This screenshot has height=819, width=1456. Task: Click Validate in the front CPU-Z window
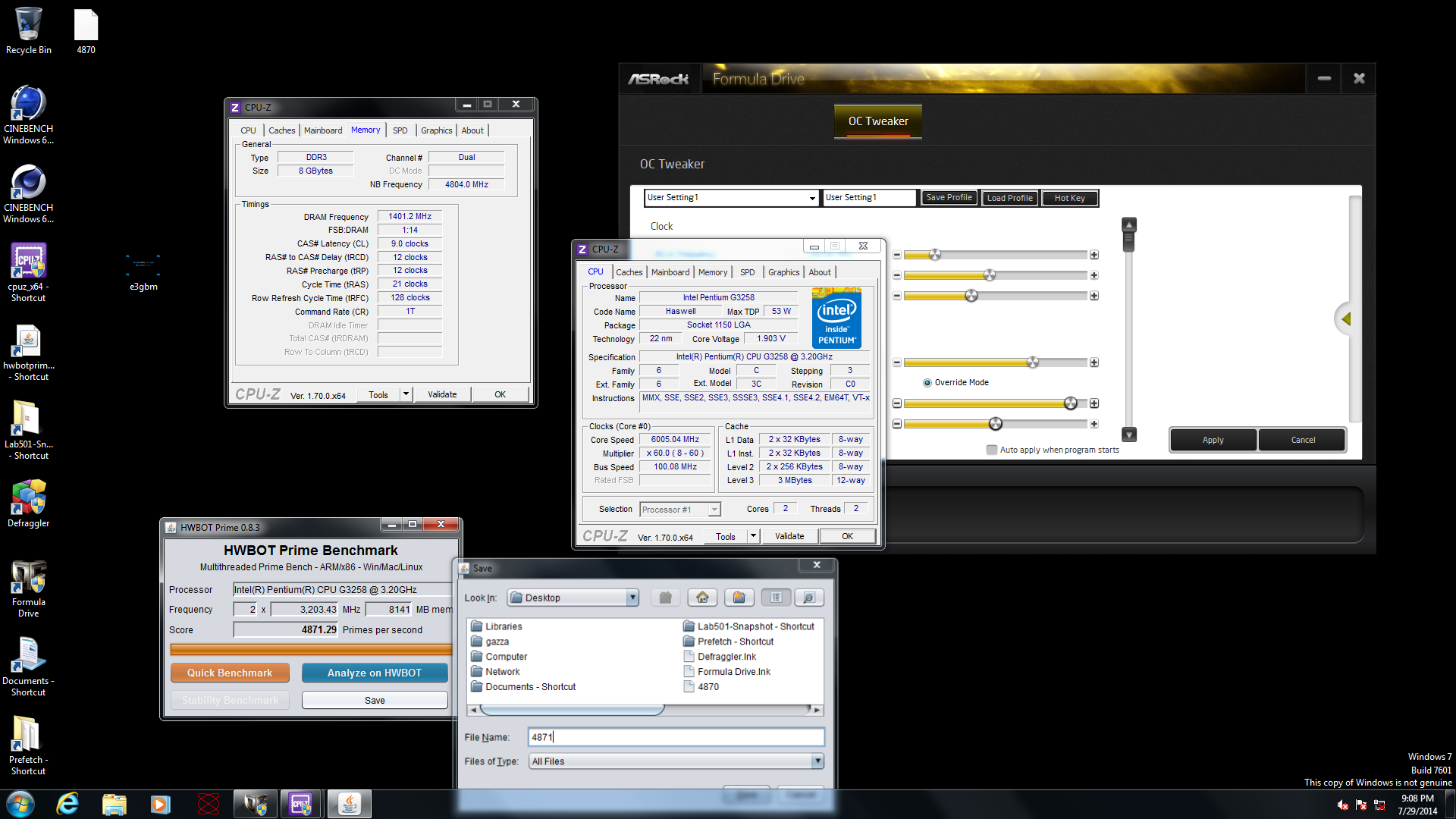[789, 536]
